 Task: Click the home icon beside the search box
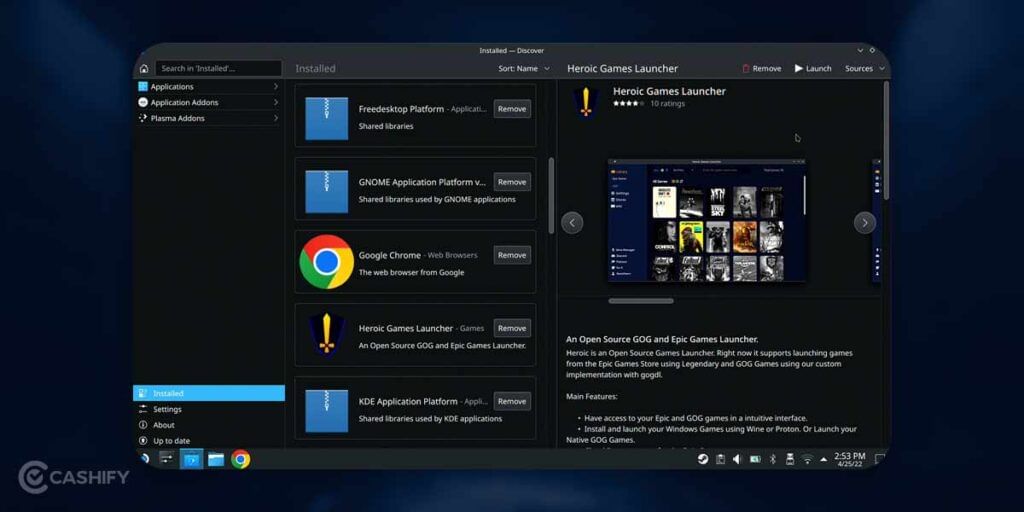point(144,69)
